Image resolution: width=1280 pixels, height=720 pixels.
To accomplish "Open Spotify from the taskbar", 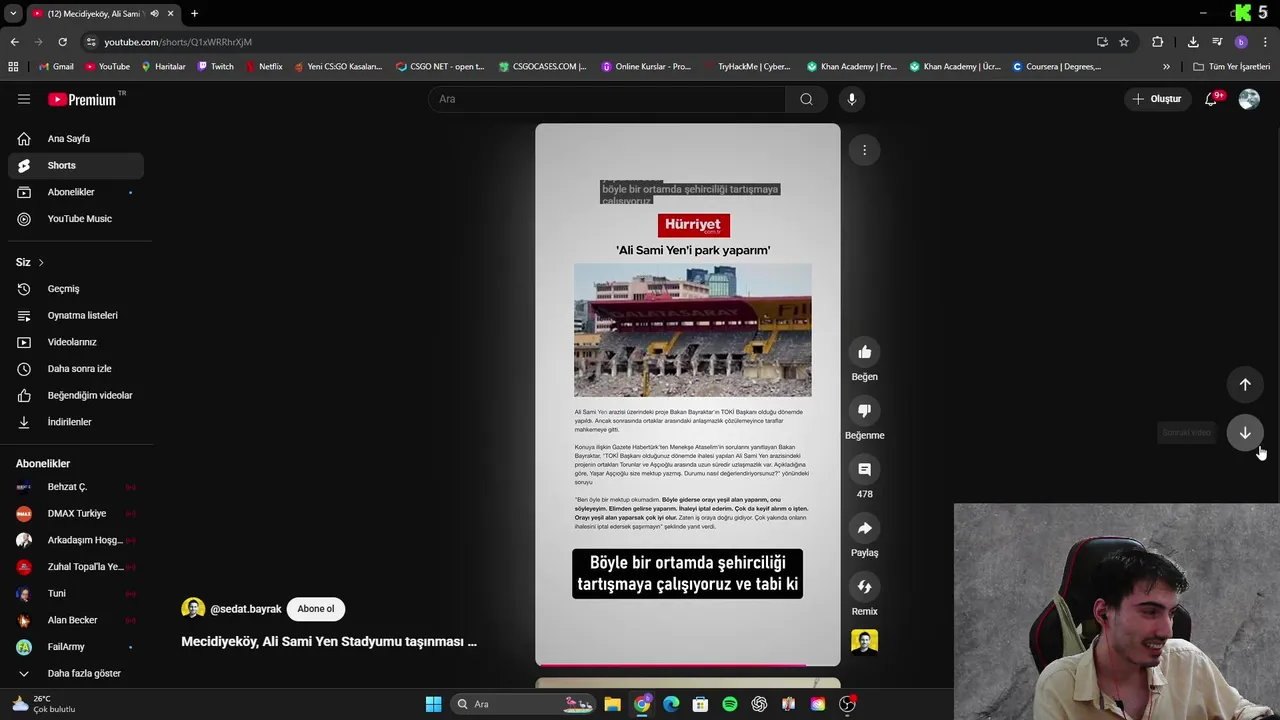I will (x=730, y=704).
